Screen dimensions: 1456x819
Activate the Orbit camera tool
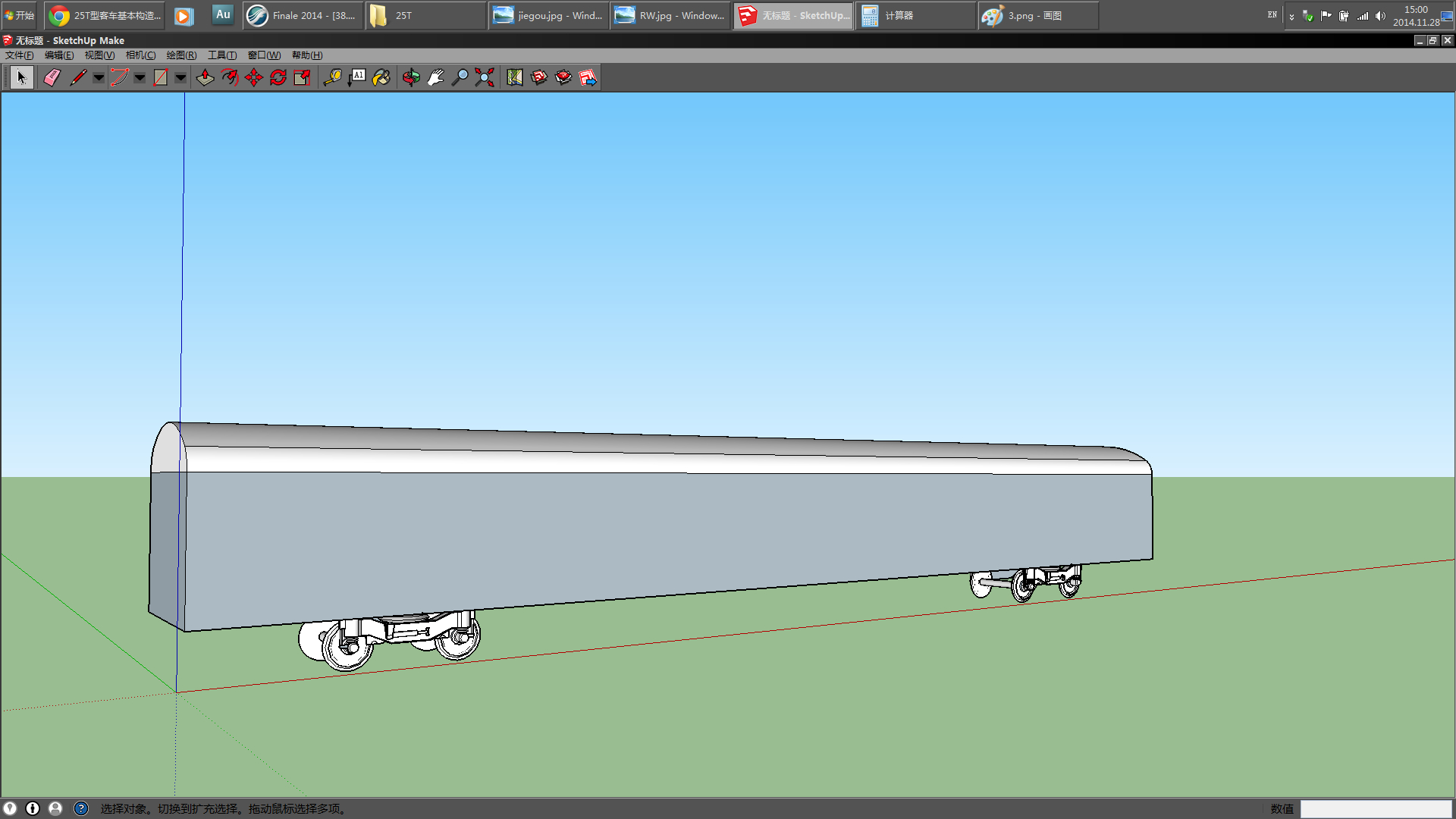(x=411, y=77)
